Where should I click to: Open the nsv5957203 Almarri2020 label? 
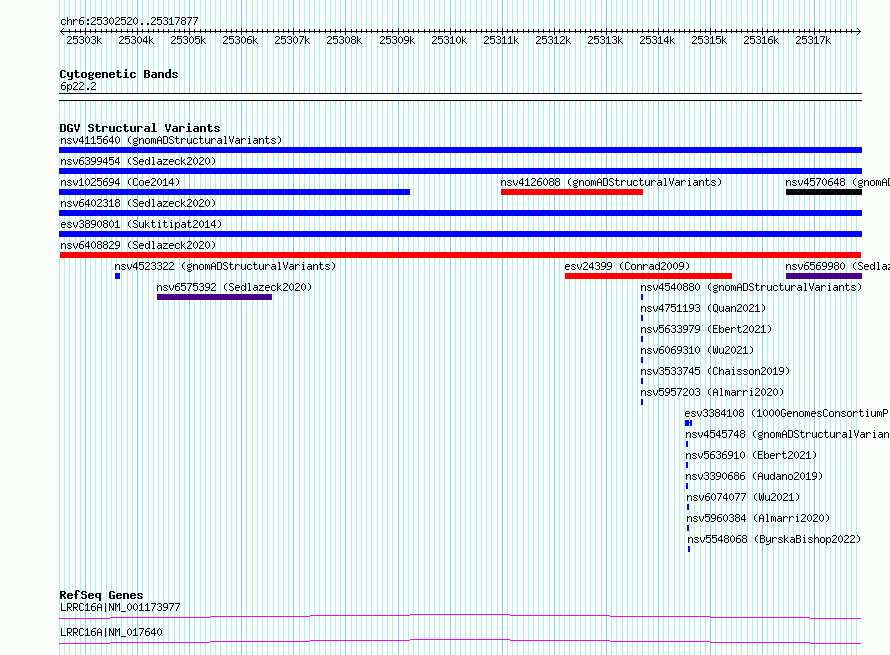[712, 392]
